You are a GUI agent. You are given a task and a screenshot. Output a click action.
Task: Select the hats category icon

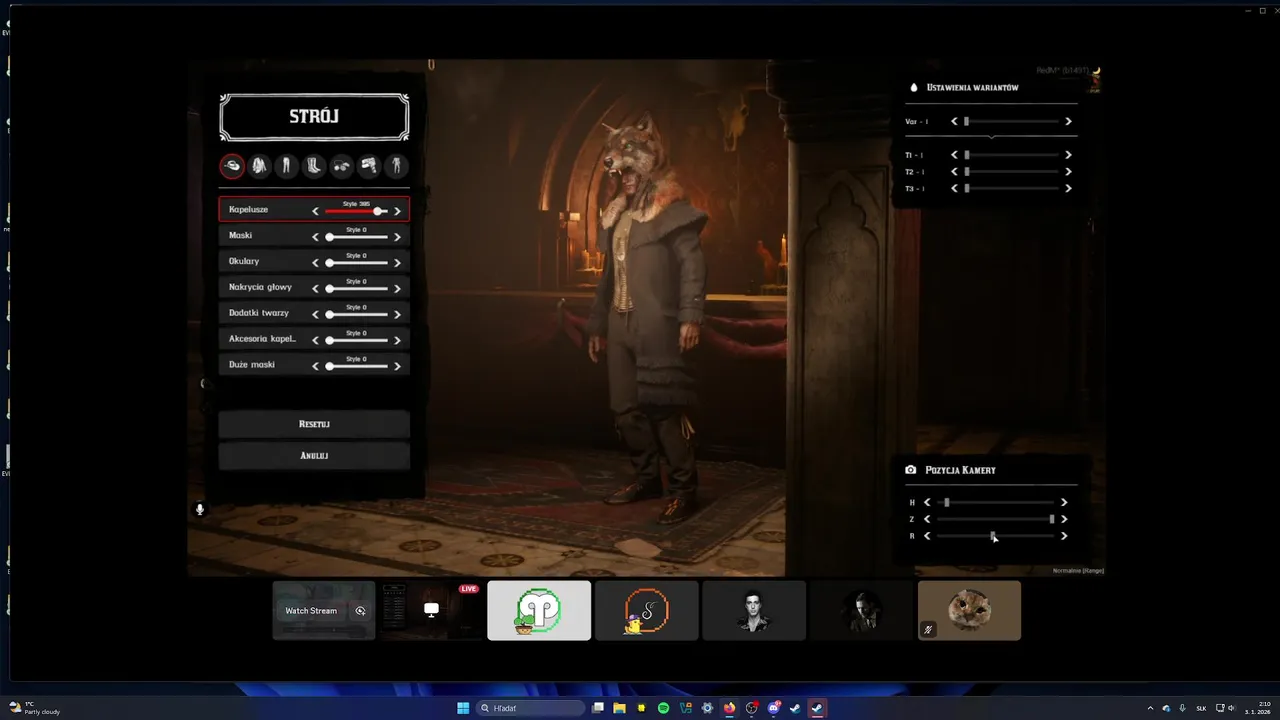pos(232,166)
